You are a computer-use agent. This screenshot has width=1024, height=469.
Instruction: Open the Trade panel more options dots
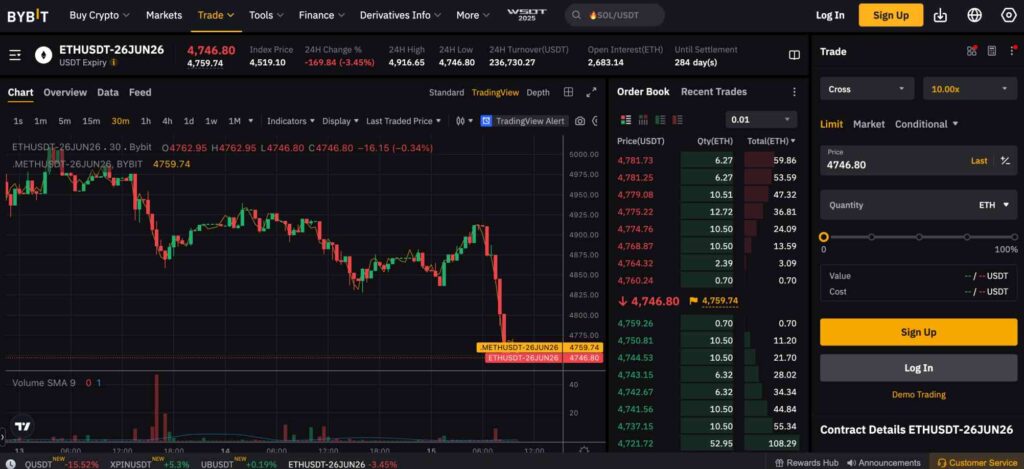1012,51
